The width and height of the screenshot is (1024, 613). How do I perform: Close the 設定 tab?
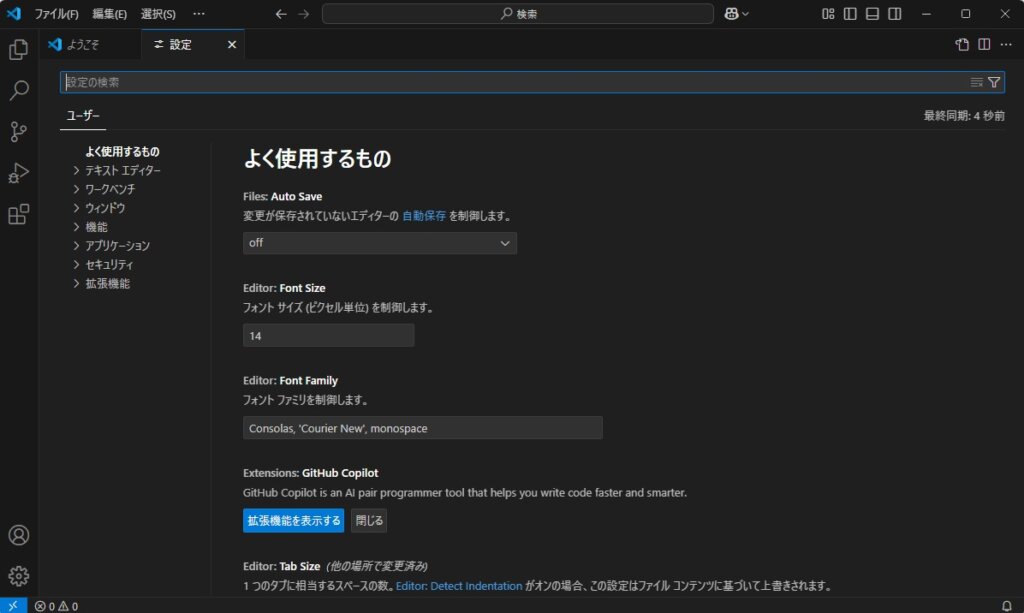pyautogui.click(x=232, y=44)
